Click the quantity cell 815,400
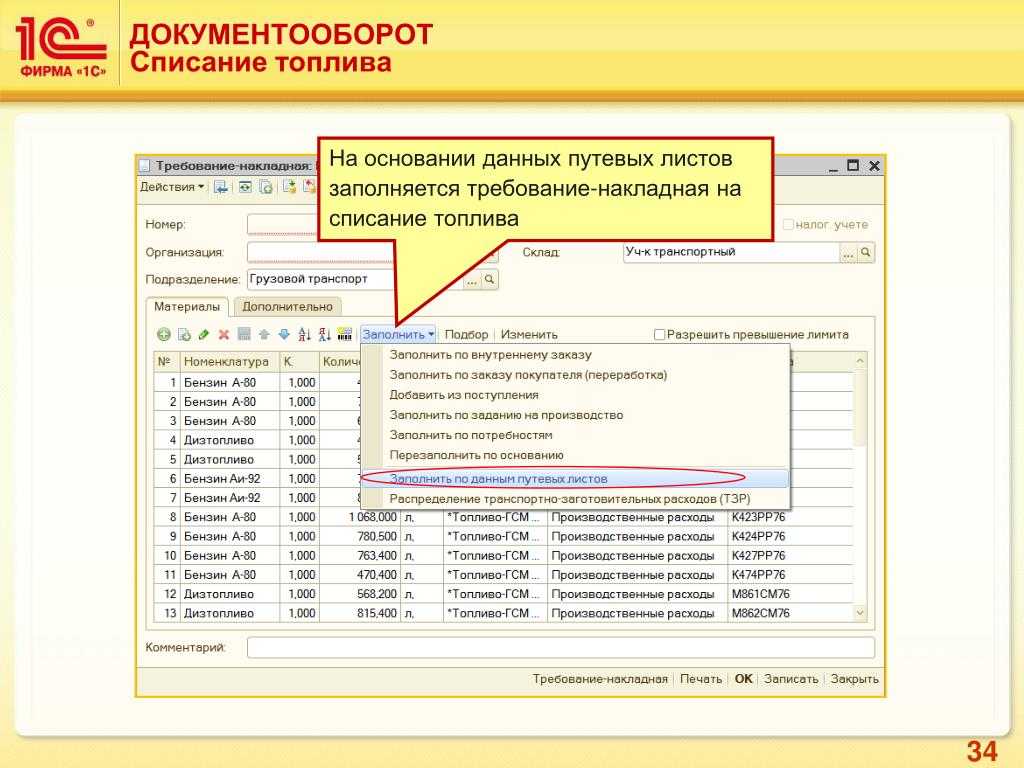This screenshot has height=768, width=1024. tap(360, 613)
